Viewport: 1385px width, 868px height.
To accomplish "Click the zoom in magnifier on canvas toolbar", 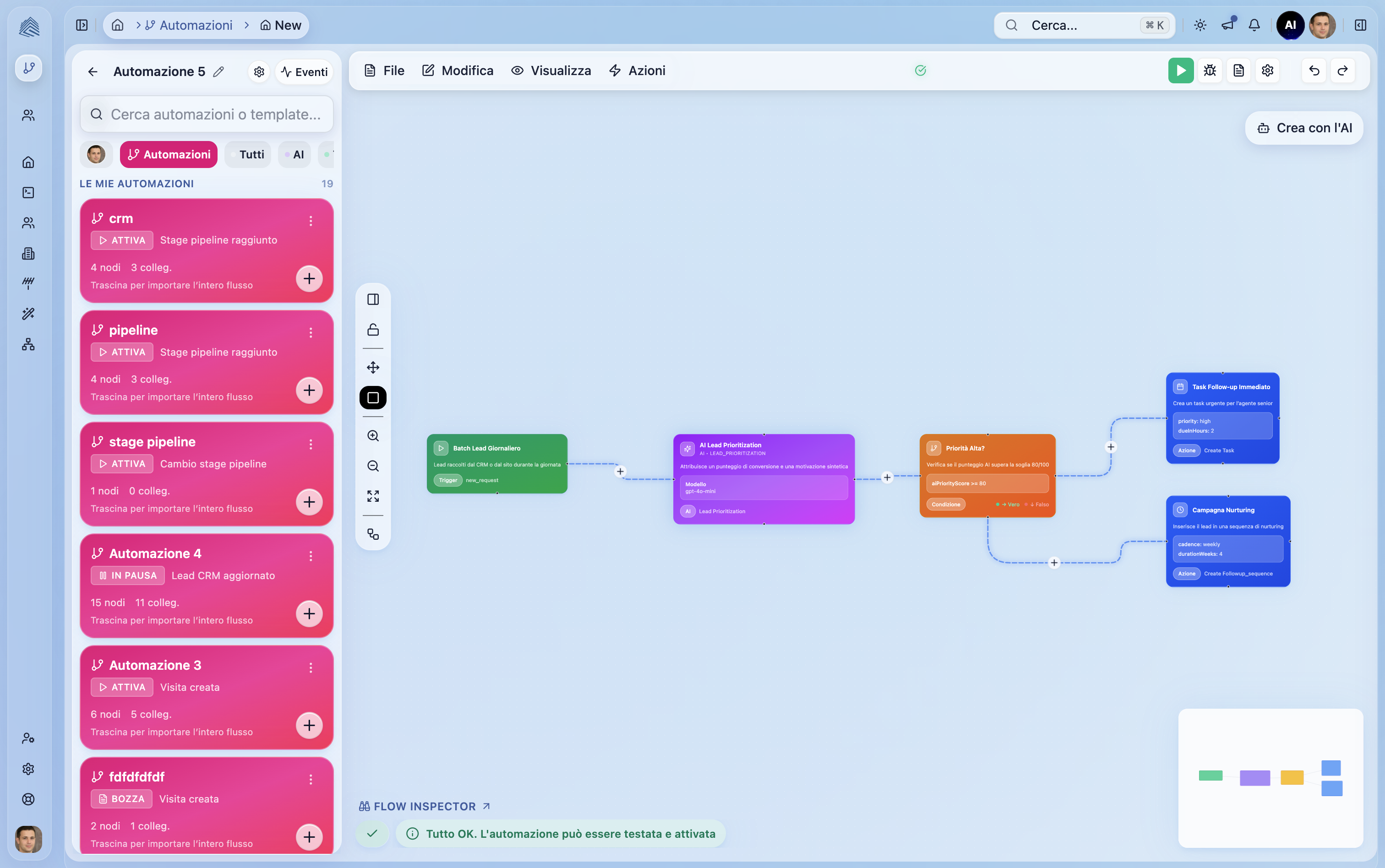I will click(x=373, y=436).
